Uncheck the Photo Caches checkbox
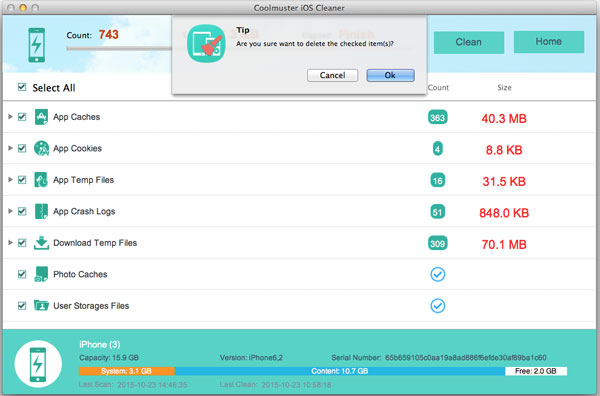This screenshot has width=600, height=396. click(22, 274)
